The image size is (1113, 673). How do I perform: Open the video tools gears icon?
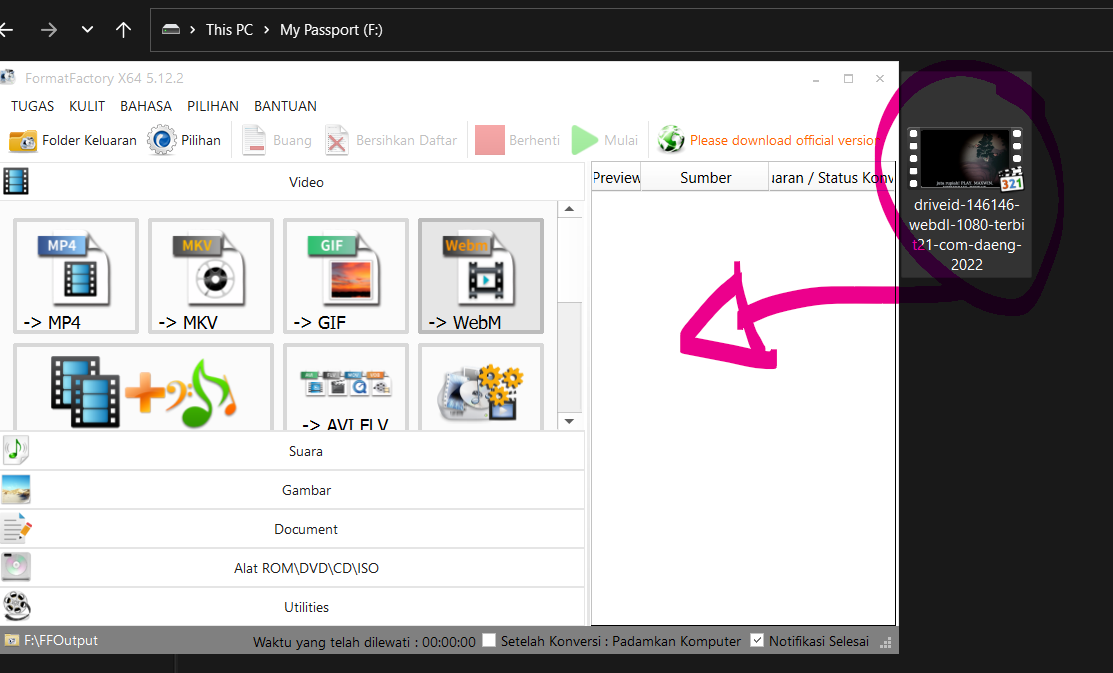tap(481, 388)
